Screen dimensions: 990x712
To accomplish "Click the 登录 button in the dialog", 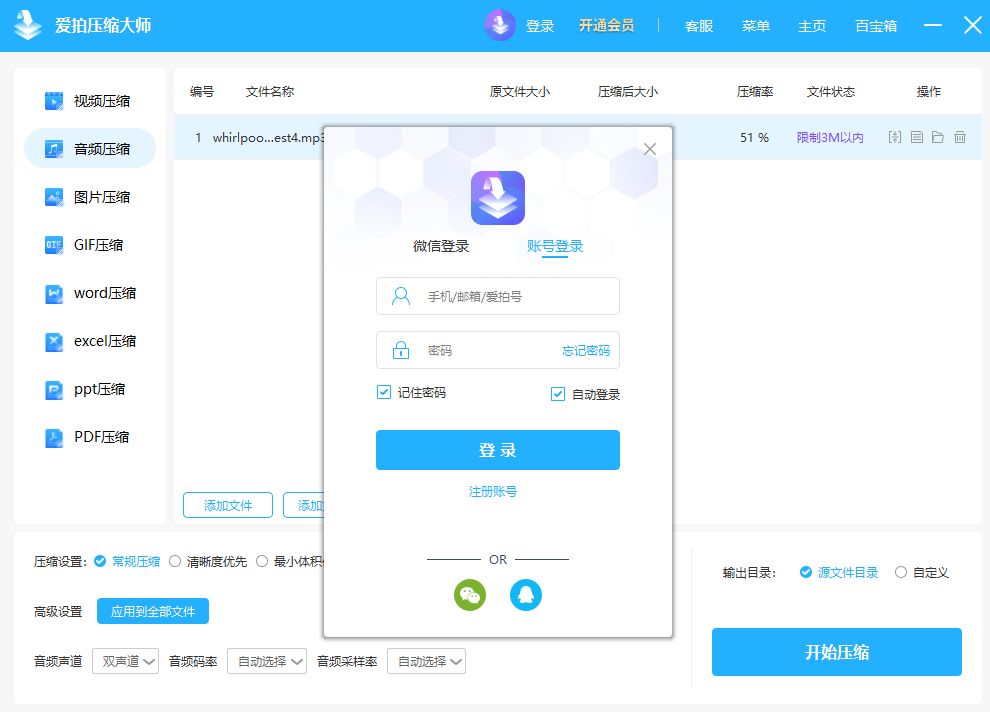I will [x=497, y=450].
